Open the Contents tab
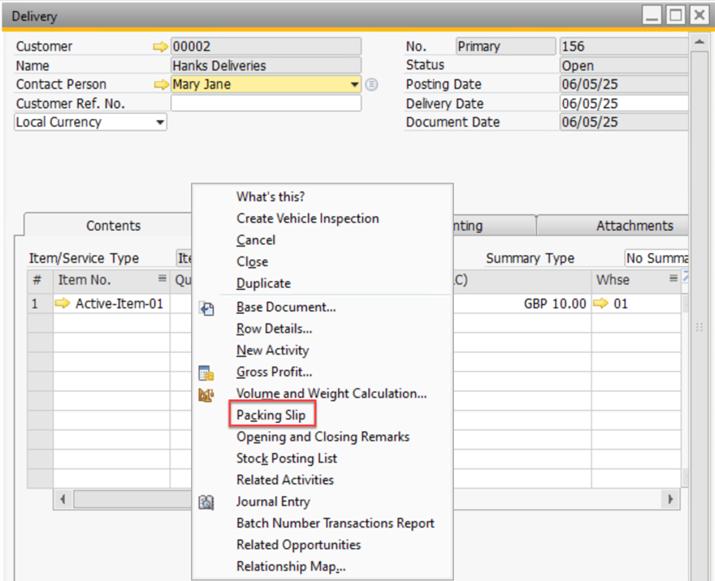Viewport: 715px width, 581px height. [113, 226]
